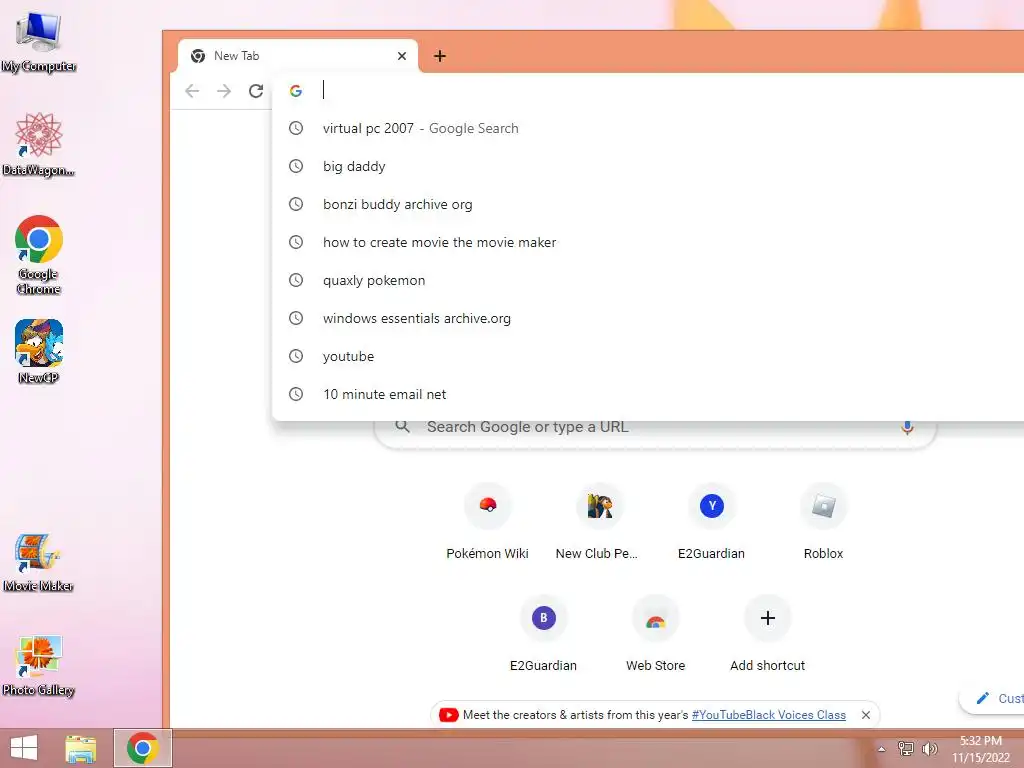1024x768 pixels.
Task: Click Add shortcut button
Action: pos(767,635)
